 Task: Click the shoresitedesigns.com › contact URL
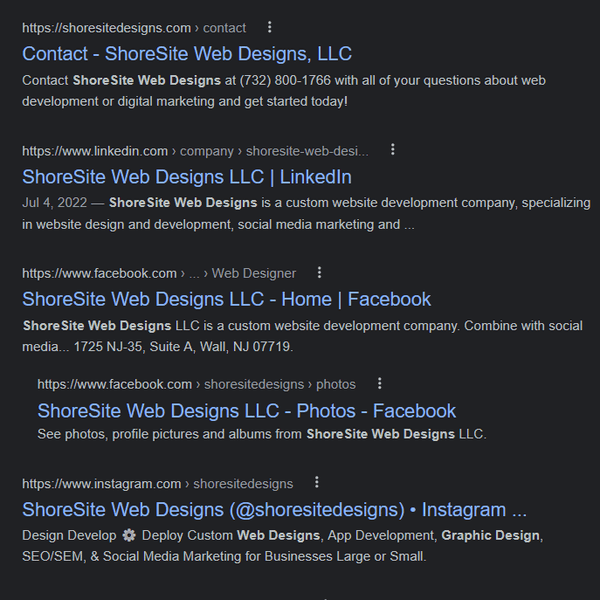click(x=134, y=28)
